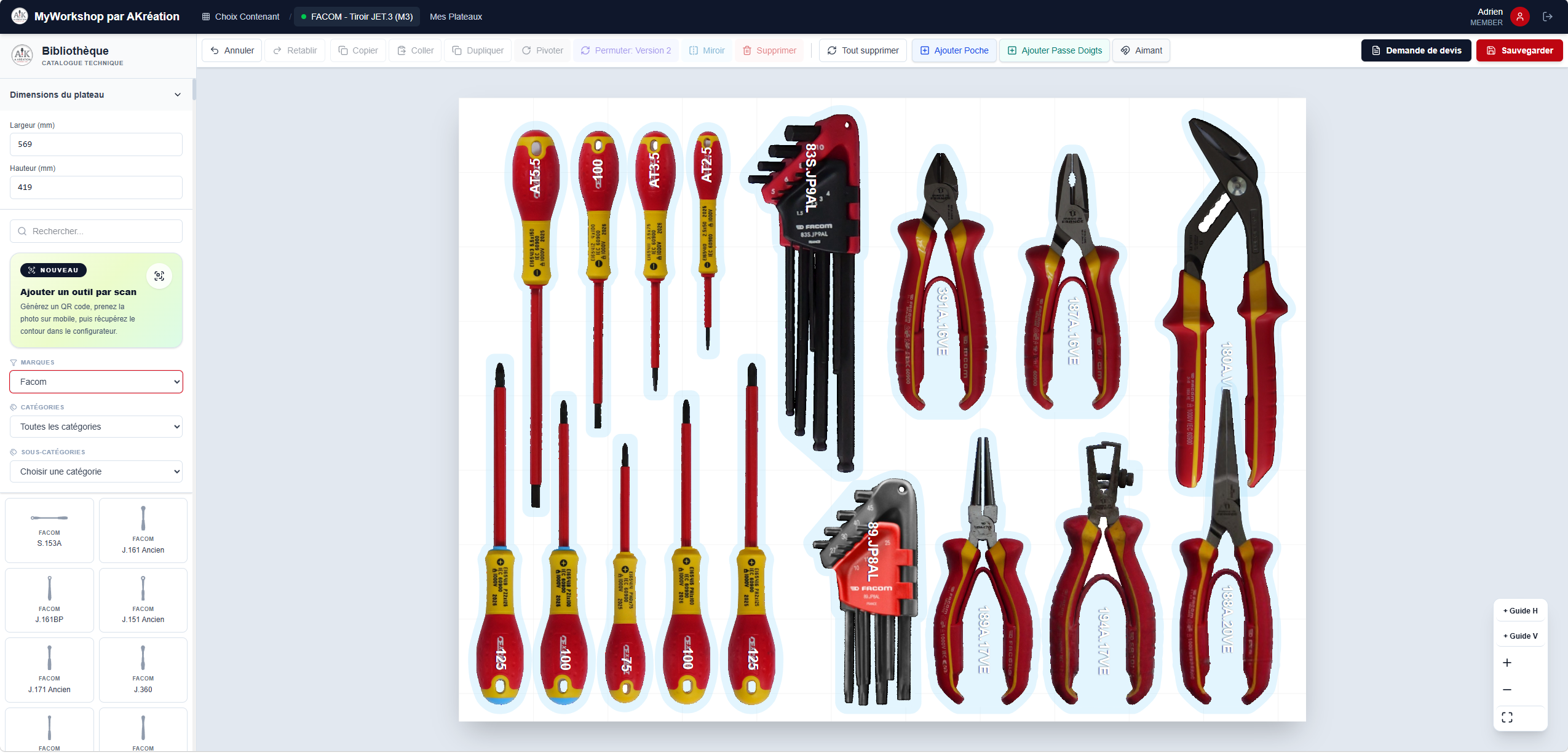Screen dimensions: 1568x753
Task: Click the Copier toolbar button
Action: pos(358,50)
